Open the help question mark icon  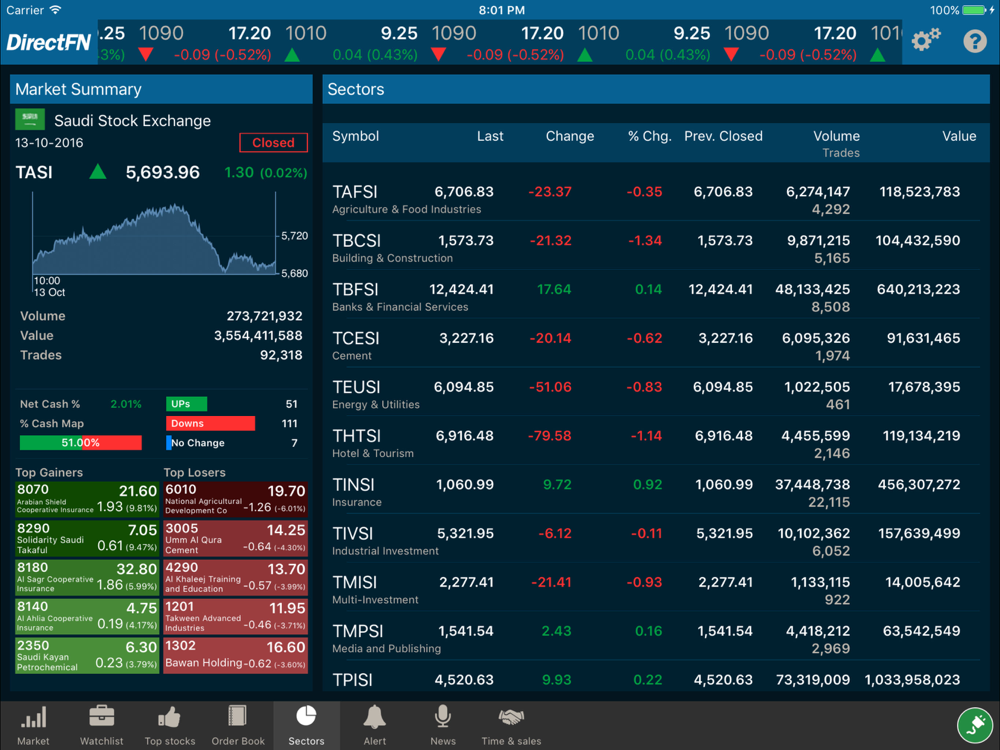pyautogui.click(x=974, y=41)
